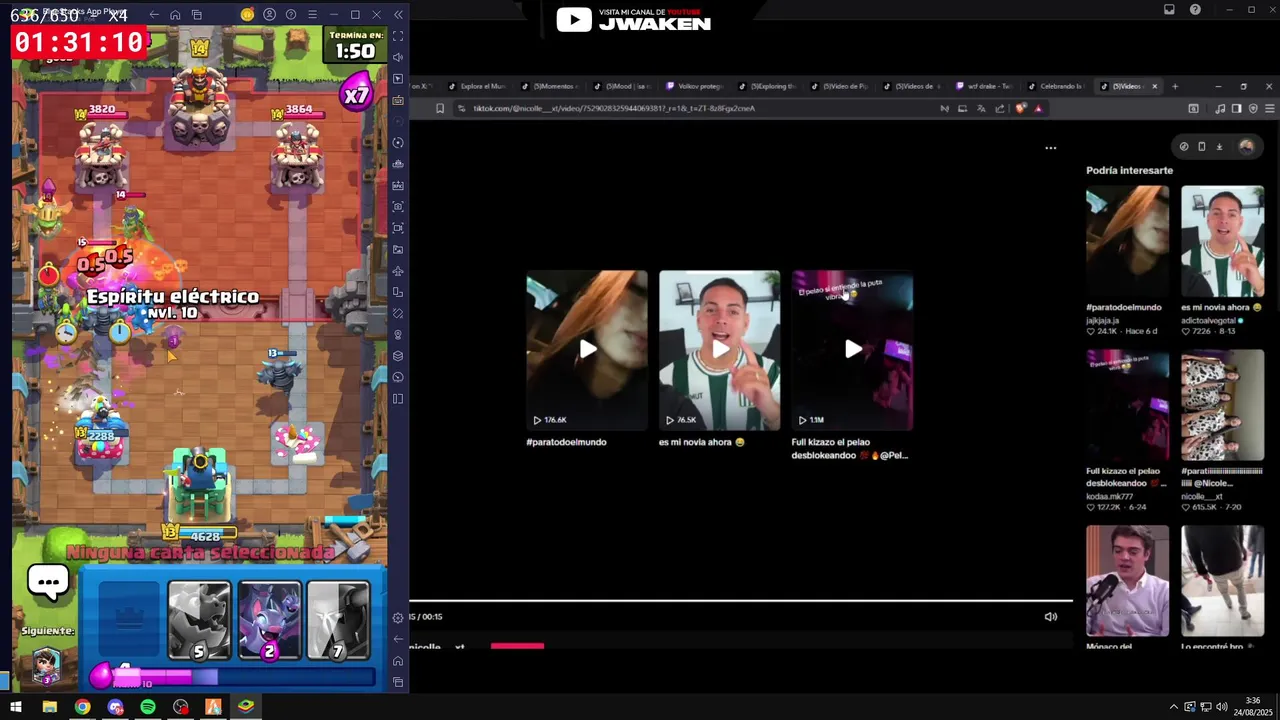Play '#paratodoelmundo' center video thumbnail
The height and width of the screenshot is (720, 1280).
pyautogui.click(x=587, y=349)
